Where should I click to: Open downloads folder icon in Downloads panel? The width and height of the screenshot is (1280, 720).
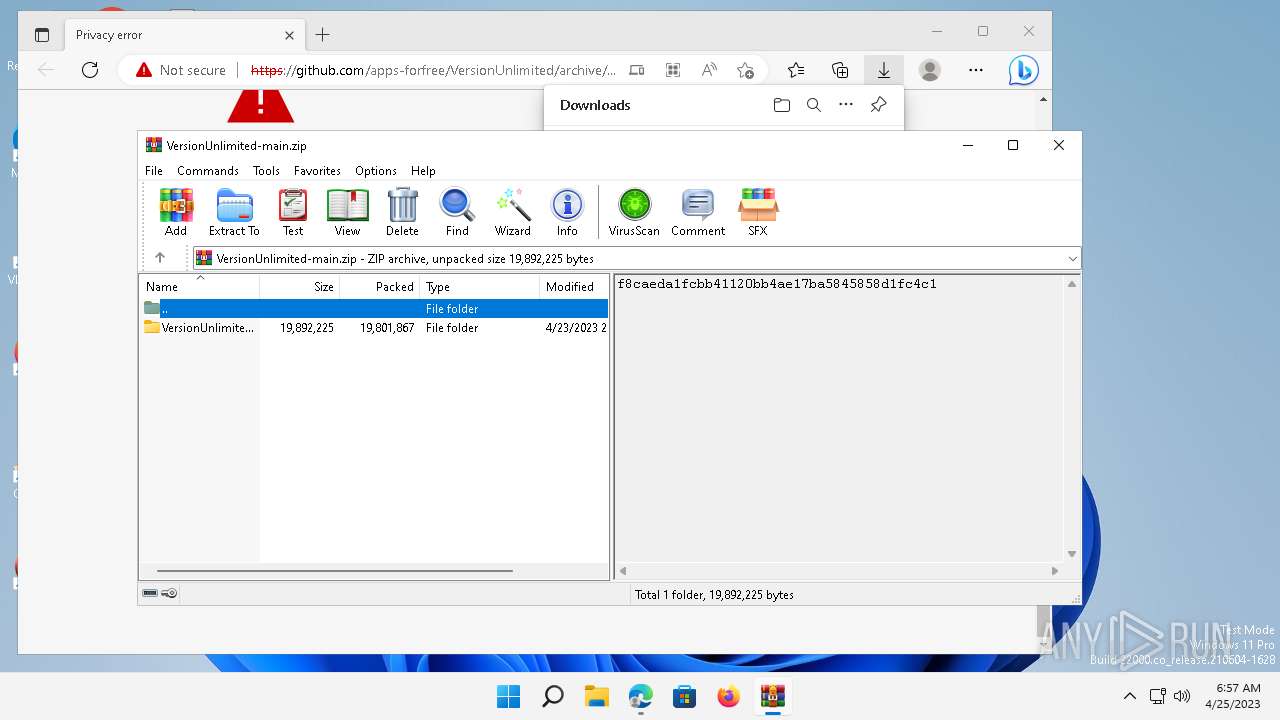click(782, 105)
